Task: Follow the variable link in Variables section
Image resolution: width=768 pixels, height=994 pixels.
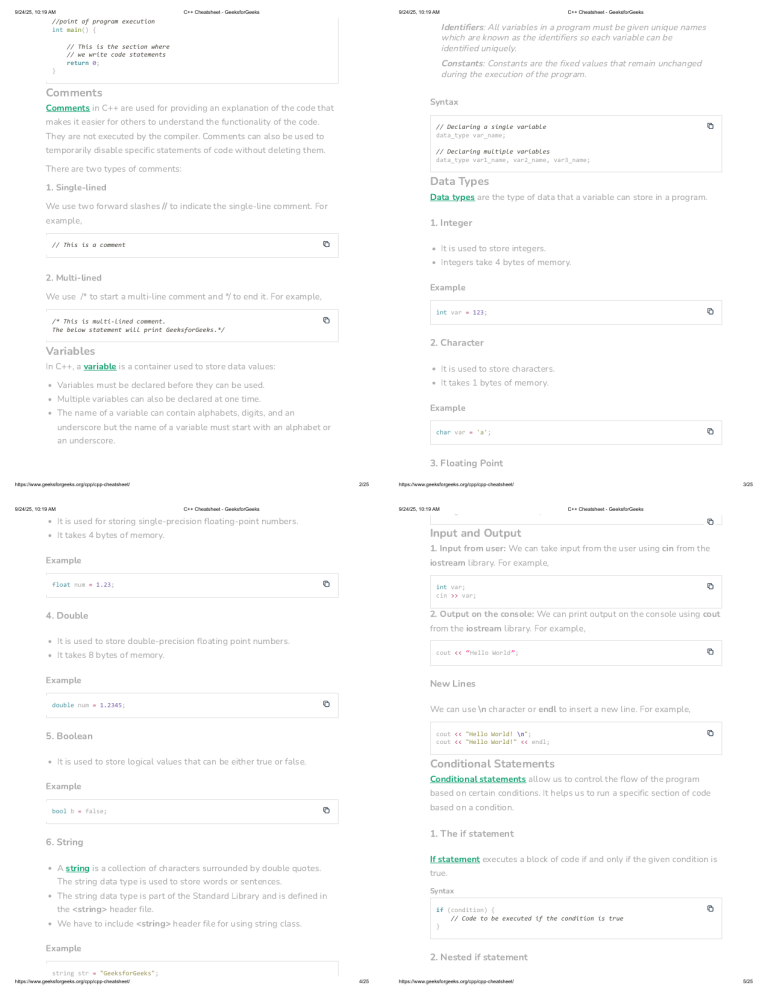Action: click(100, 366)
